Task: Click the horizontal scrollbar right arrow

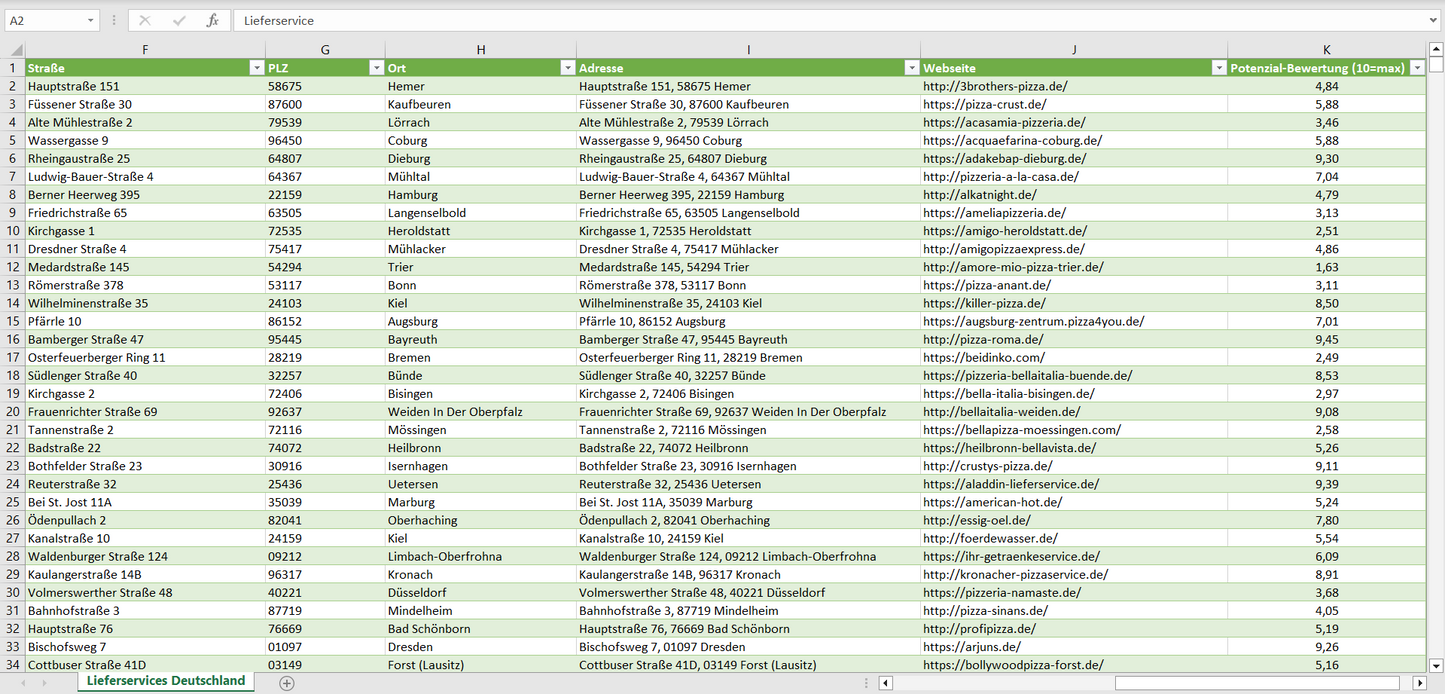Action: click(1419, 683)
